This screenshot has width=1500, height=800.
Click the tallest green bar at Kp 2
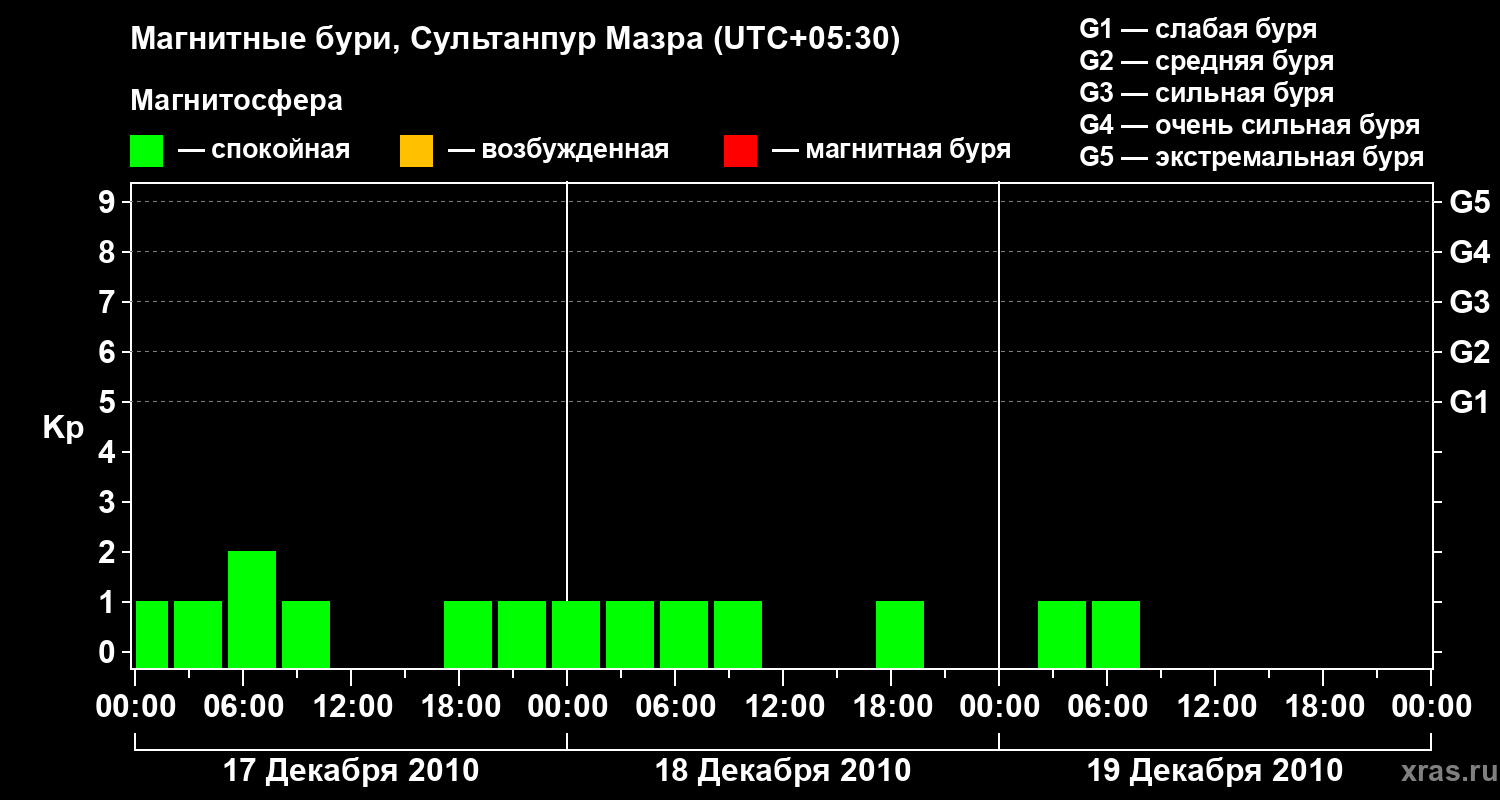[252, 609]
